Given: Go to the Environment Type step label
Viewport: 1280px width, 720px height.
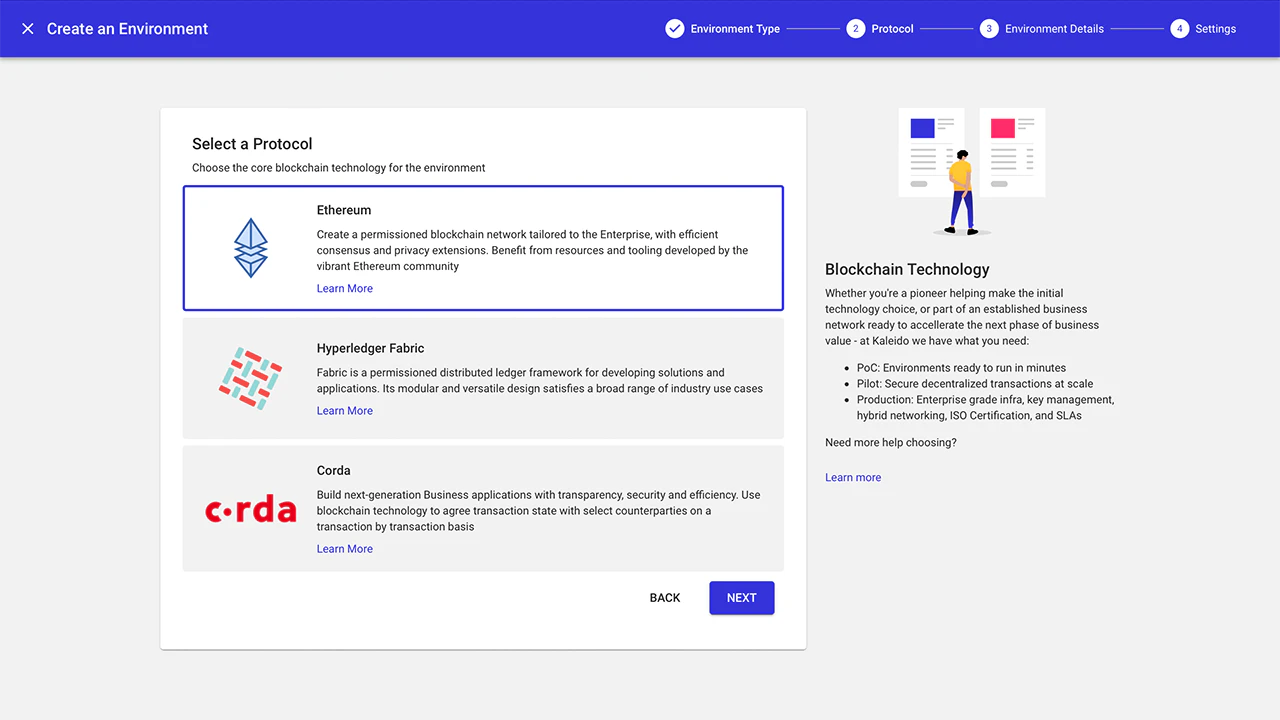Looking at the screenshot, I should pos(735,29).
